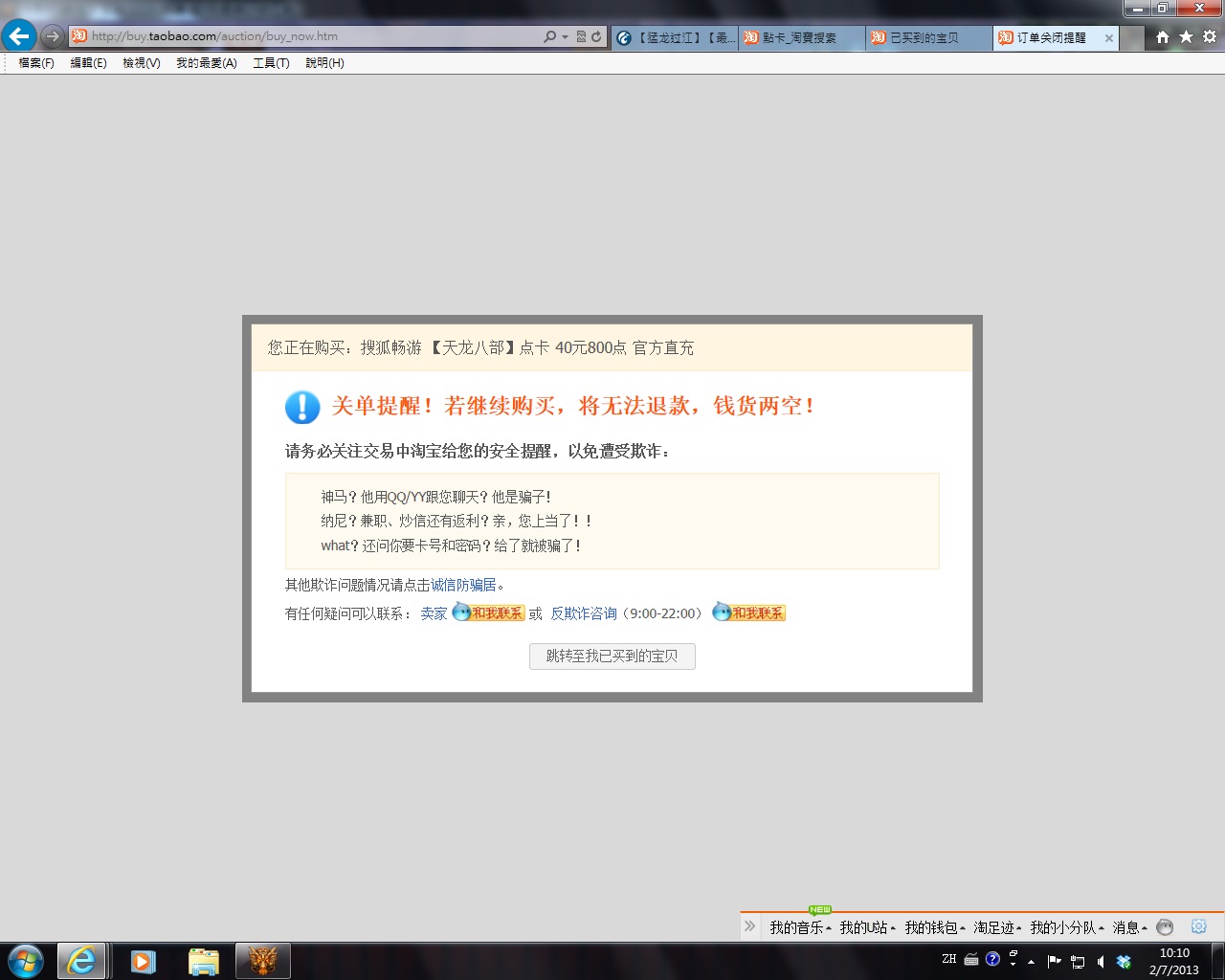This screenshot has width=1225, height=980.
Task: Open the 說明(H) menu
Action: 324,63
